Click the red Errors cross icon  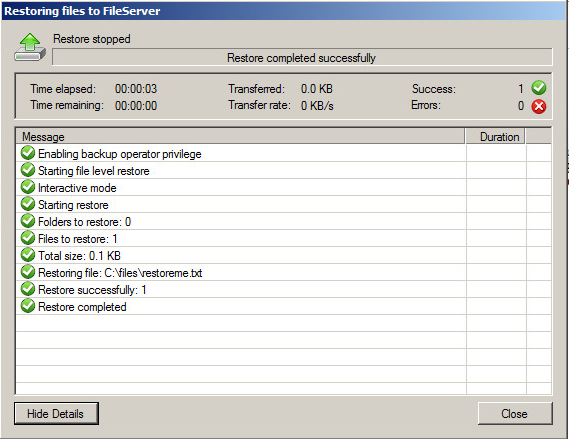point(539,106)
